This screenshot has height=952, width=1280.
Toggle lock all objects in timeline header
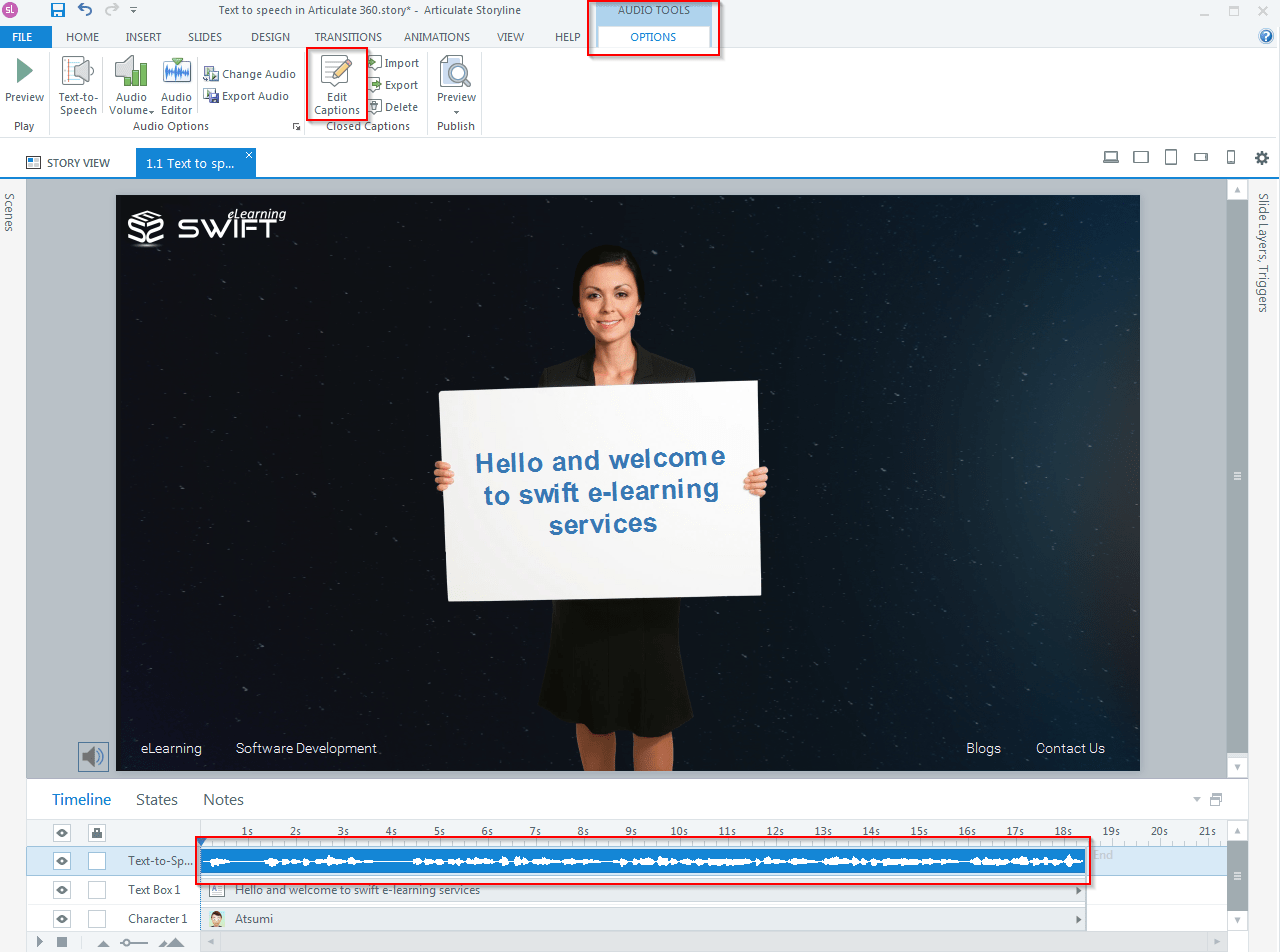click(x=97, y=832)
